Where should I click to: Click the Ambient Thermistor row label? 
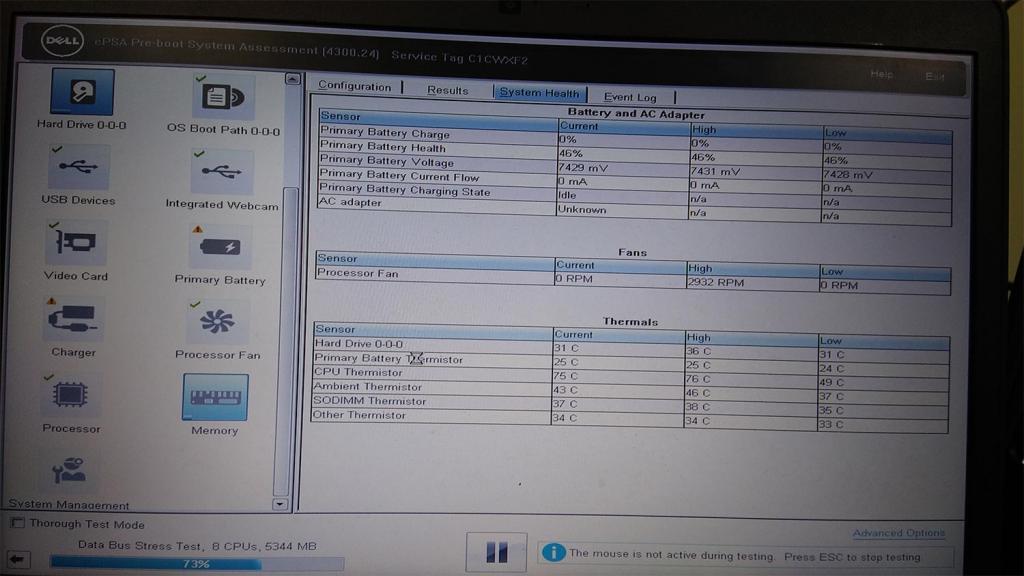368,387
